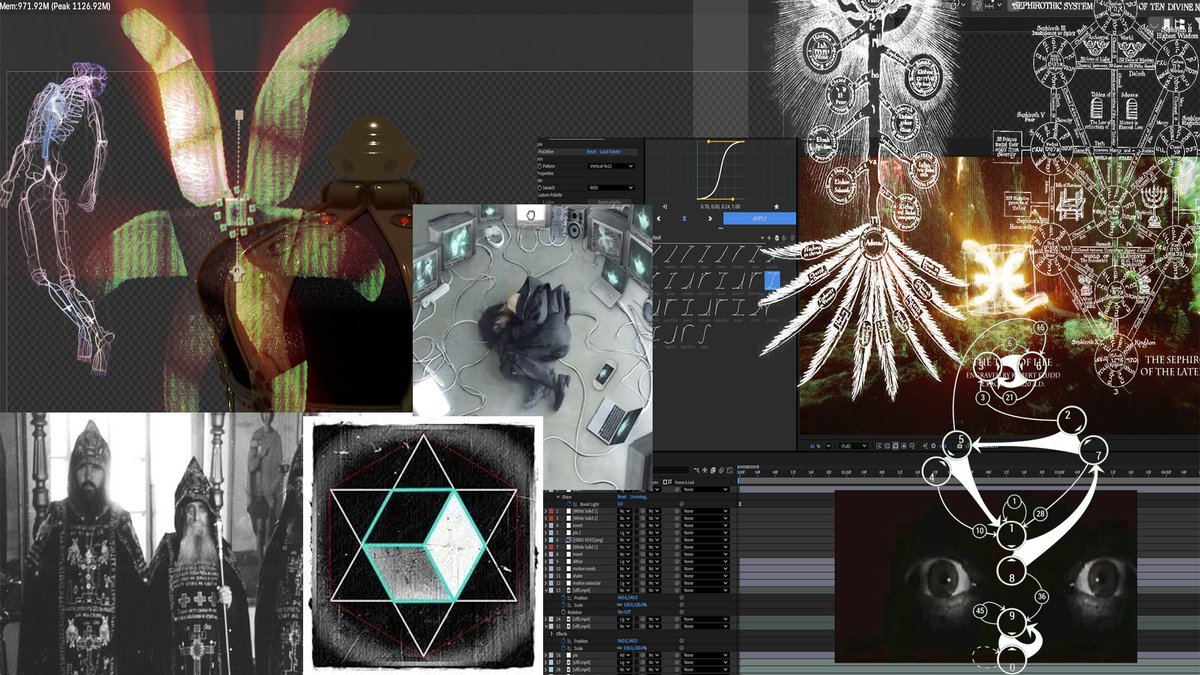Click the lower yellow bezier handle on curve
Viewport: 1200px width, 675px height.
(x=733, y=199)
